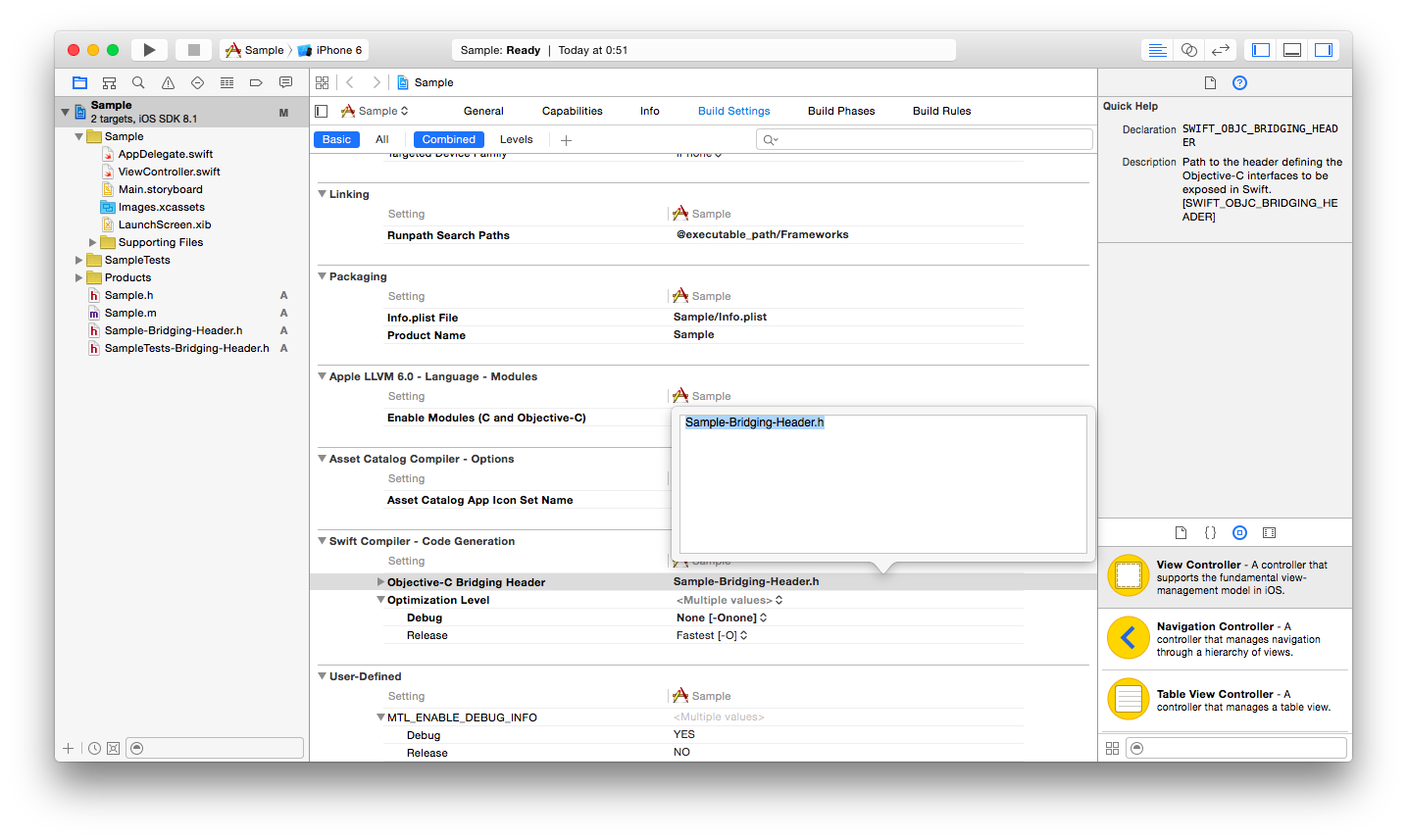Open the Object library
Screen dimensions: 1407x840
click(1239, 533)
